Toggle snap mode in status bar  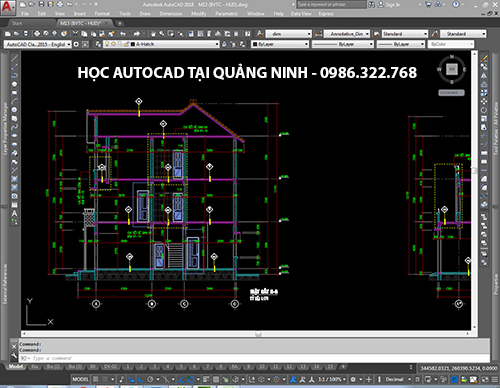105,379
